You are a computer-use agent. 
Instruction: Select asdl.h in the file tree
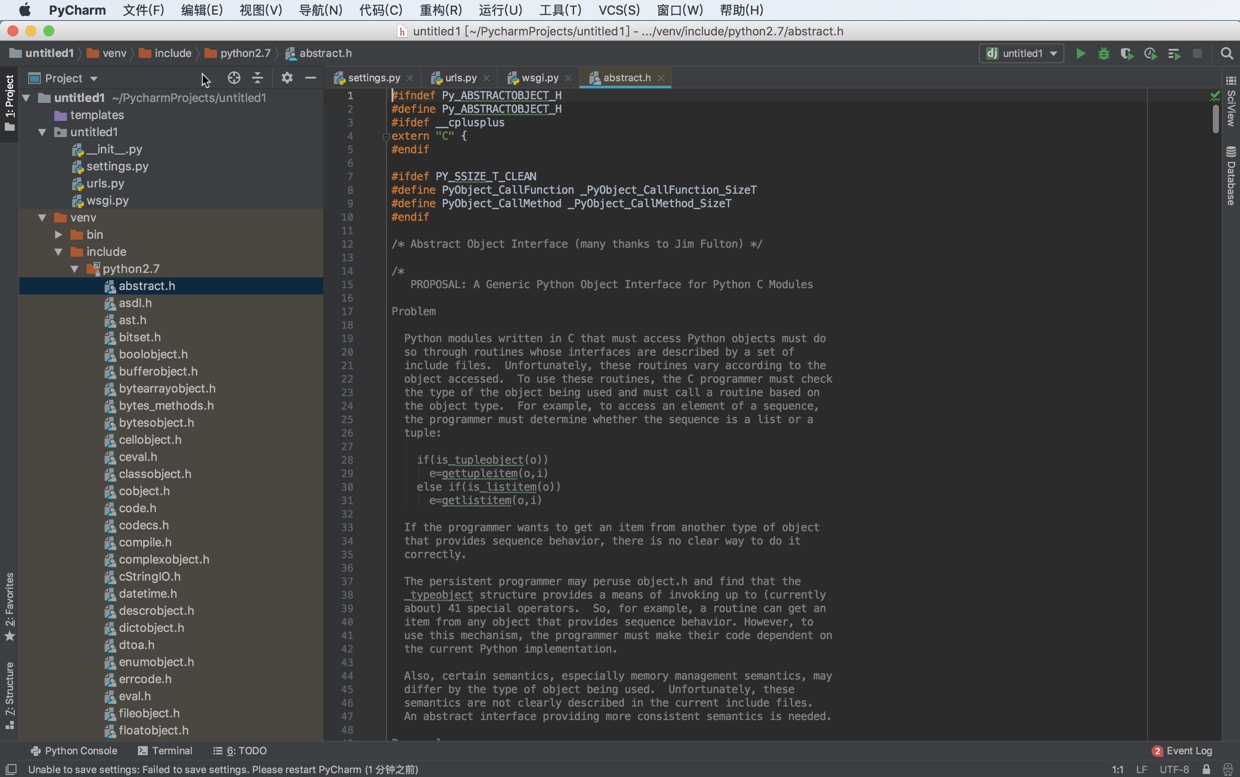click(135, 303)
